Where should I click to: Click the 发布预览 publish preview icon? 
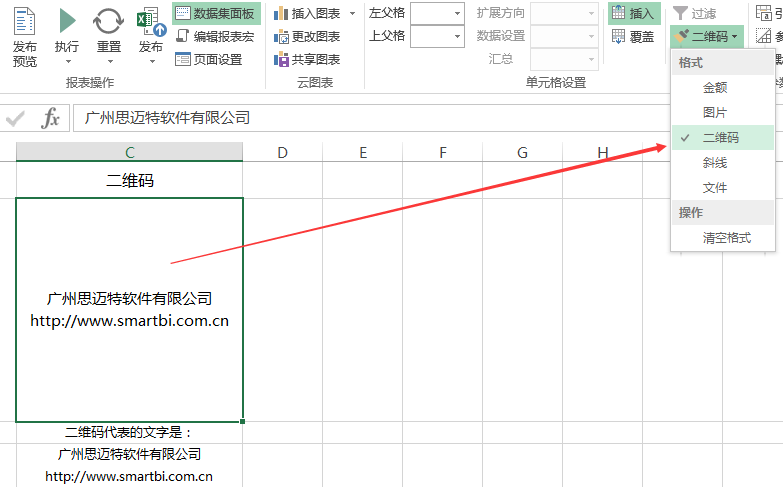click(24, 21)
